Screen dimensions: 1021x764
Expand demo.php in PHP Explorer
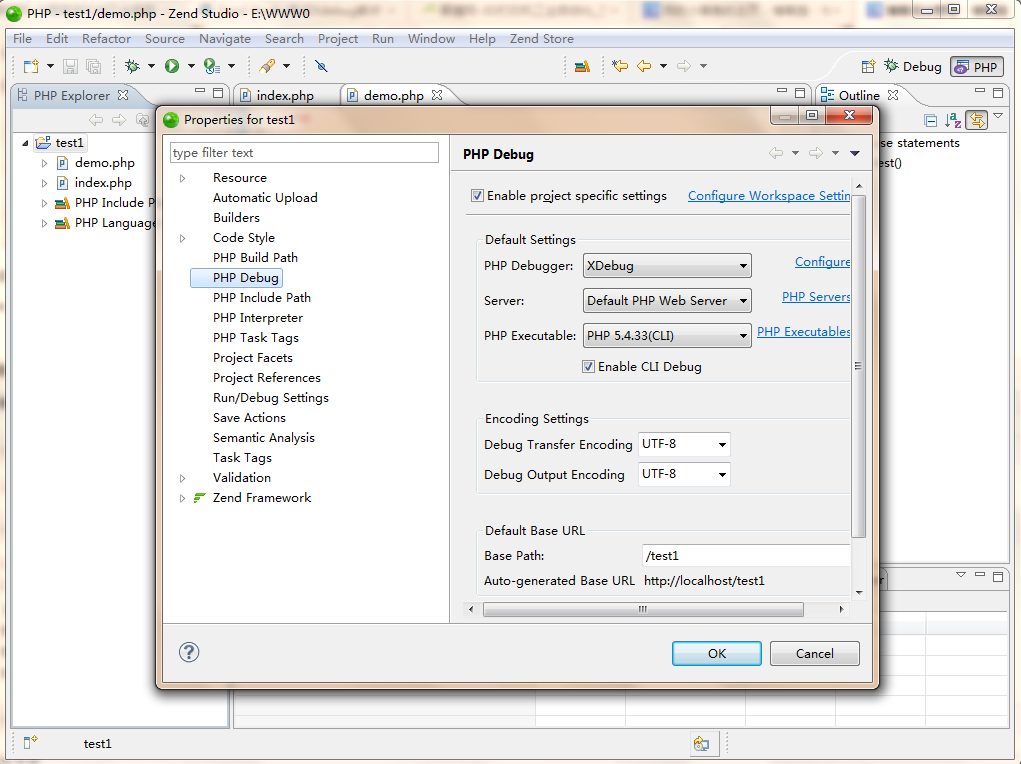pyautogui.click(x=44, y=163)
